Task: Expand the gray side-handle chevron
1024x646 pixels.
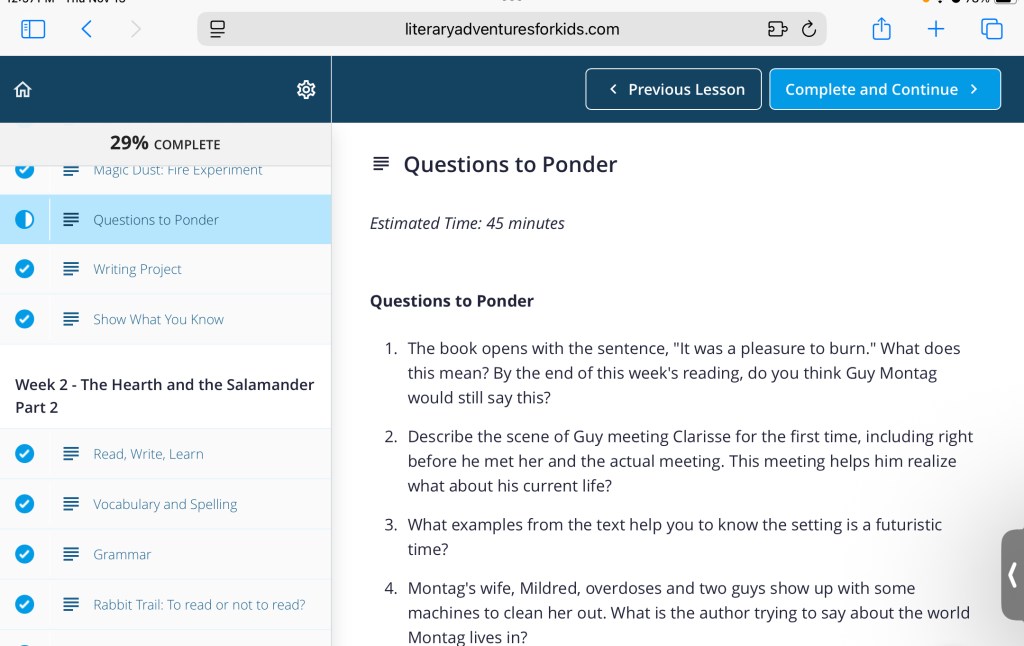Action: 1012,575
